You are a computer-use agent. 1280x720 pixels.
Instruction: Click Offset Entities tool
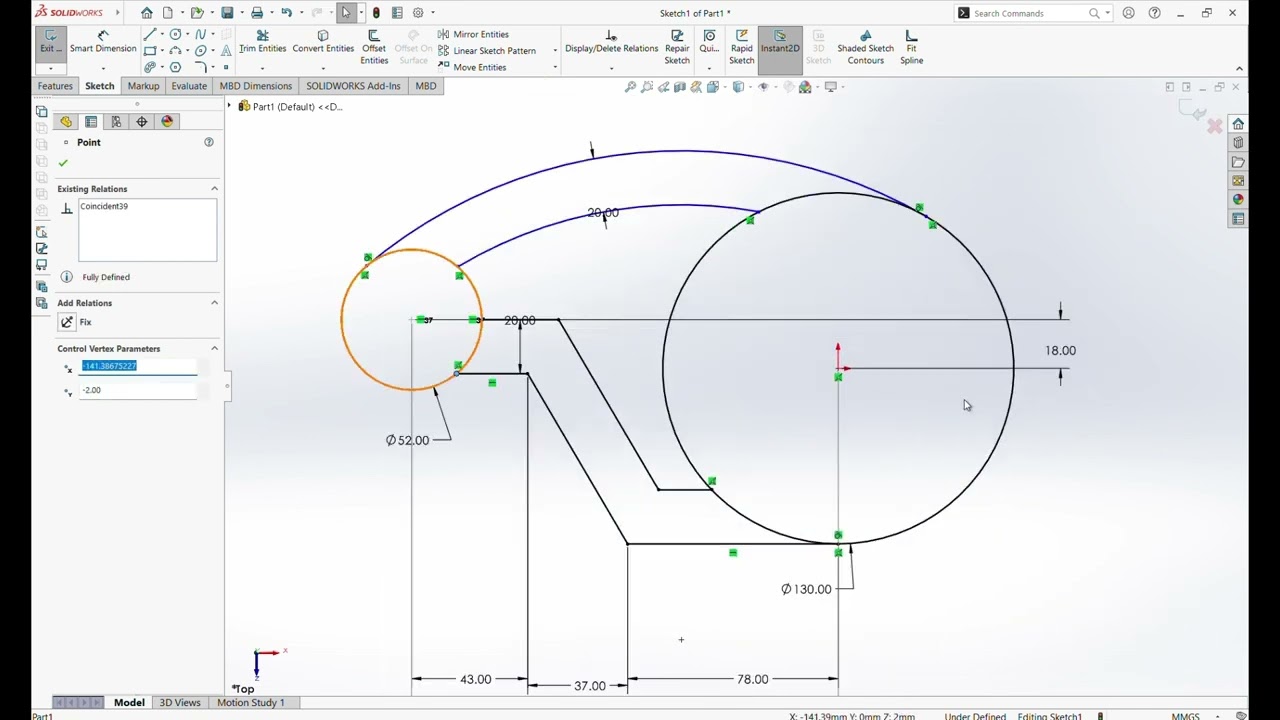pos(374,47)
